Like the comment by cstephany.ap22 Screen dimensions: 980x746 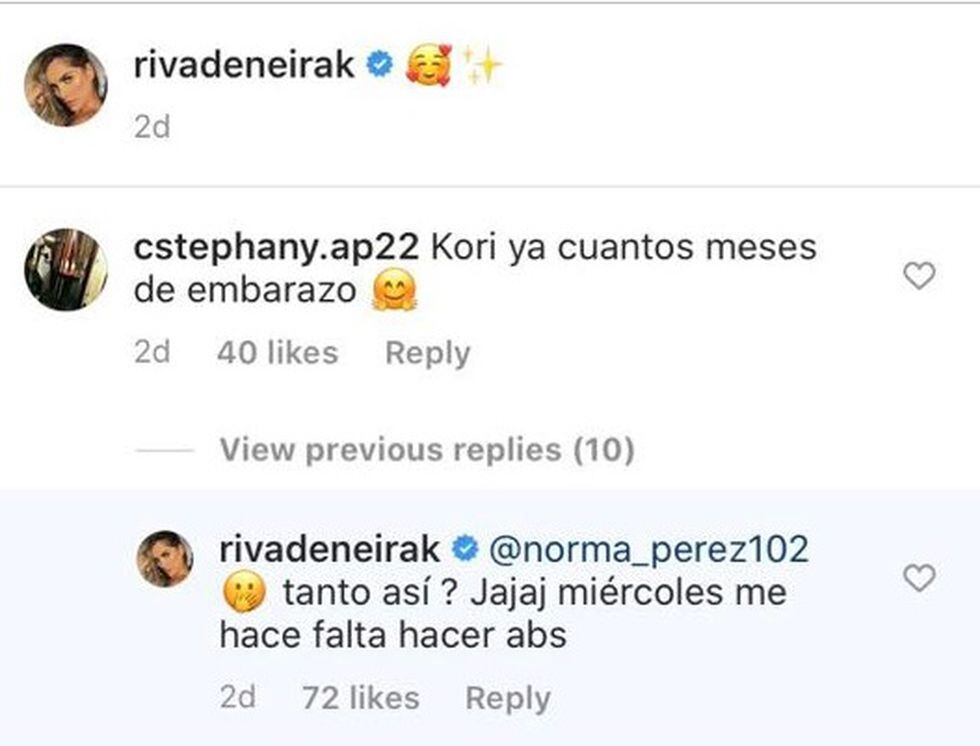click(918, 275)
